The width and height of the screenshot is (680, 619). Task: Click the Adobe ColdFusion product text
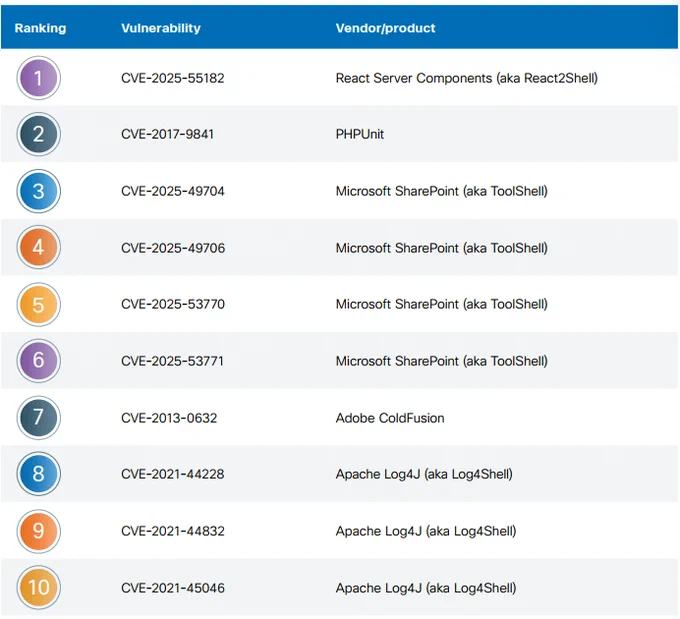click(390, 418)
